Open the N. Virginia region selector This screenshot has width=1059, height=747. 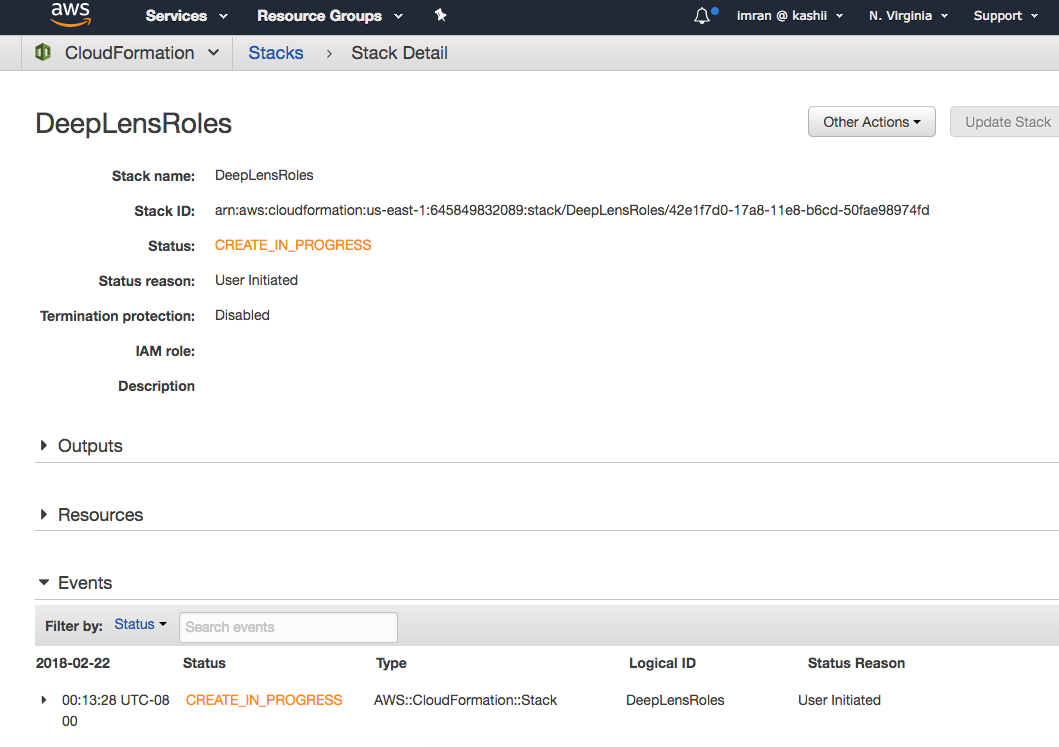[908, 16]
